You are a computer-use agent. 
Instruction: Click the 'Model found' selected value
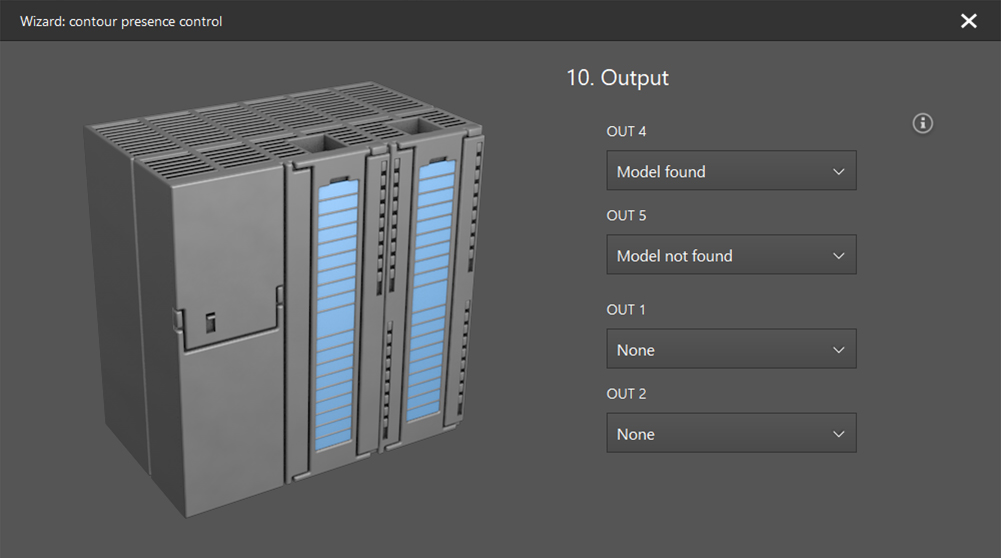click(x=661, y=172)
